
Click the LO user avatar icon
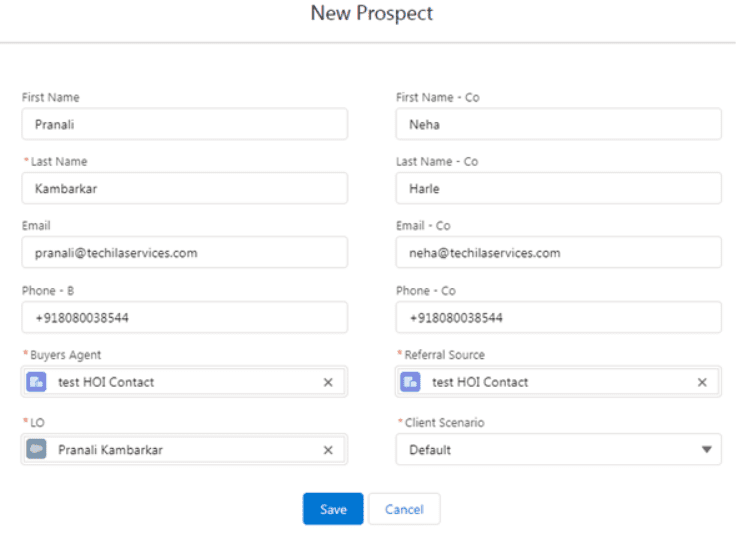pos(36,450)
